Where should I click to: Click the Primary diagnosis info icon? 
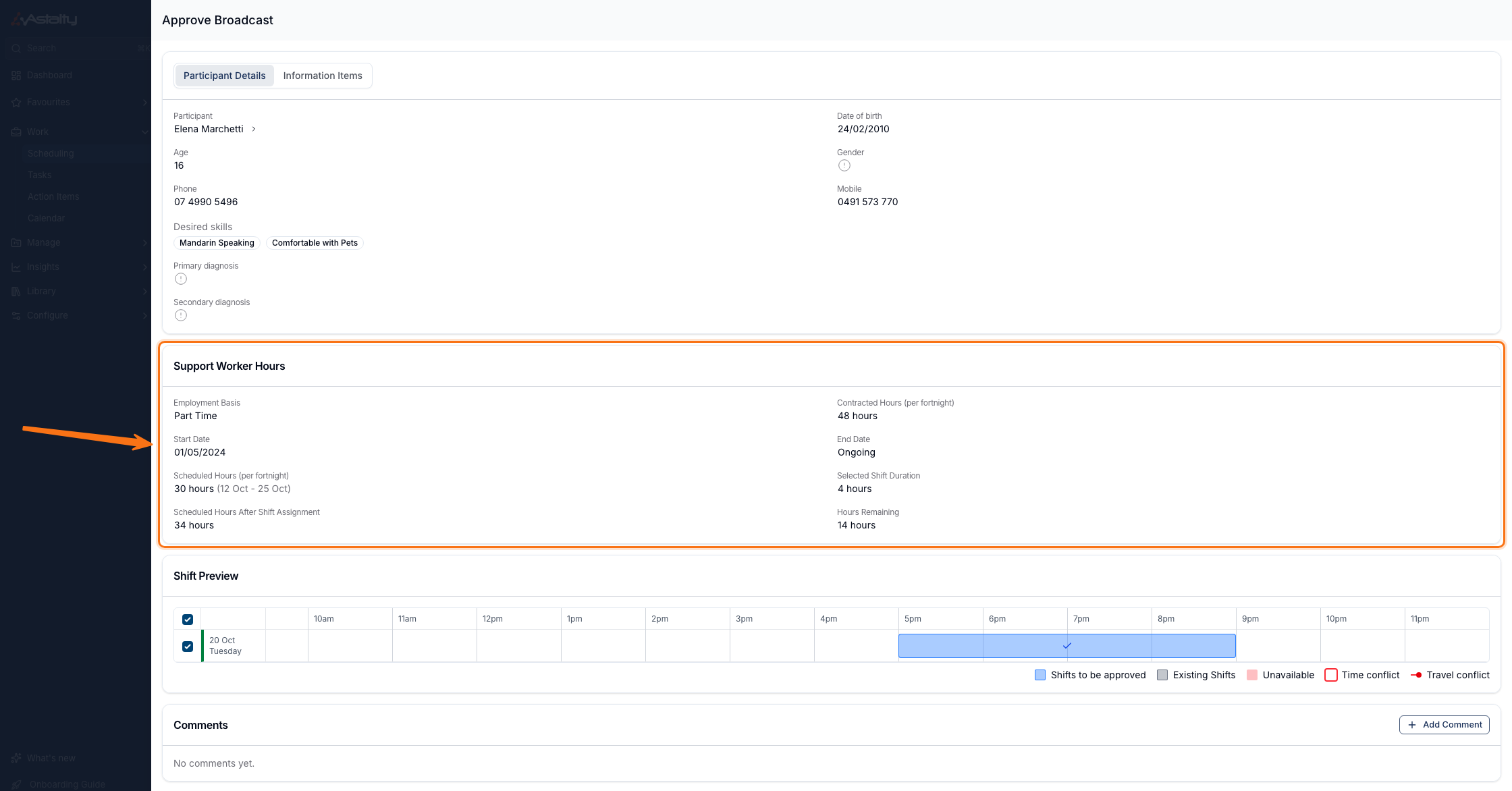181,279
